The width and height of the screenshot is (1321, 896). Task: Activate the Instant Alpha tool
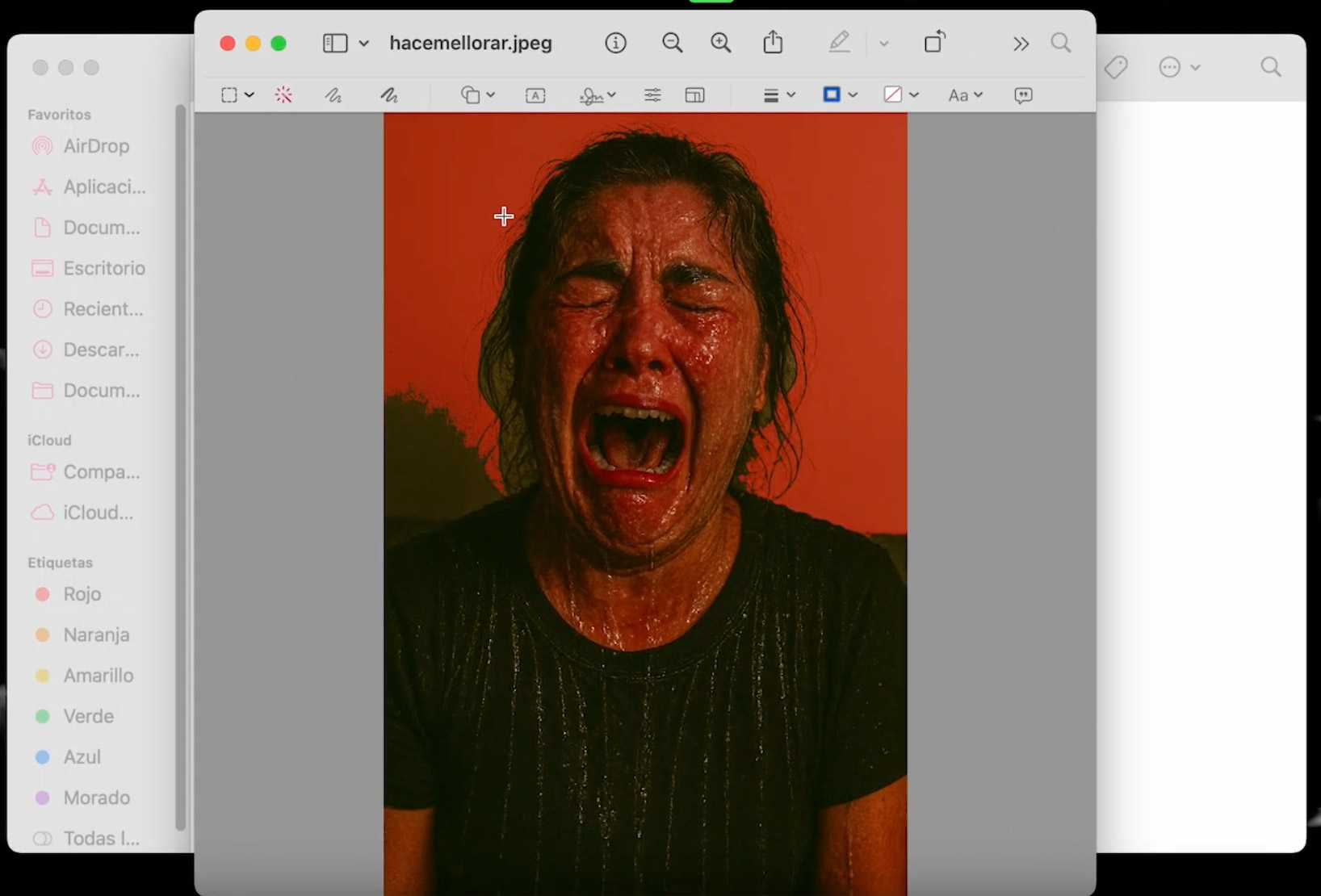[x=283, y=95]
